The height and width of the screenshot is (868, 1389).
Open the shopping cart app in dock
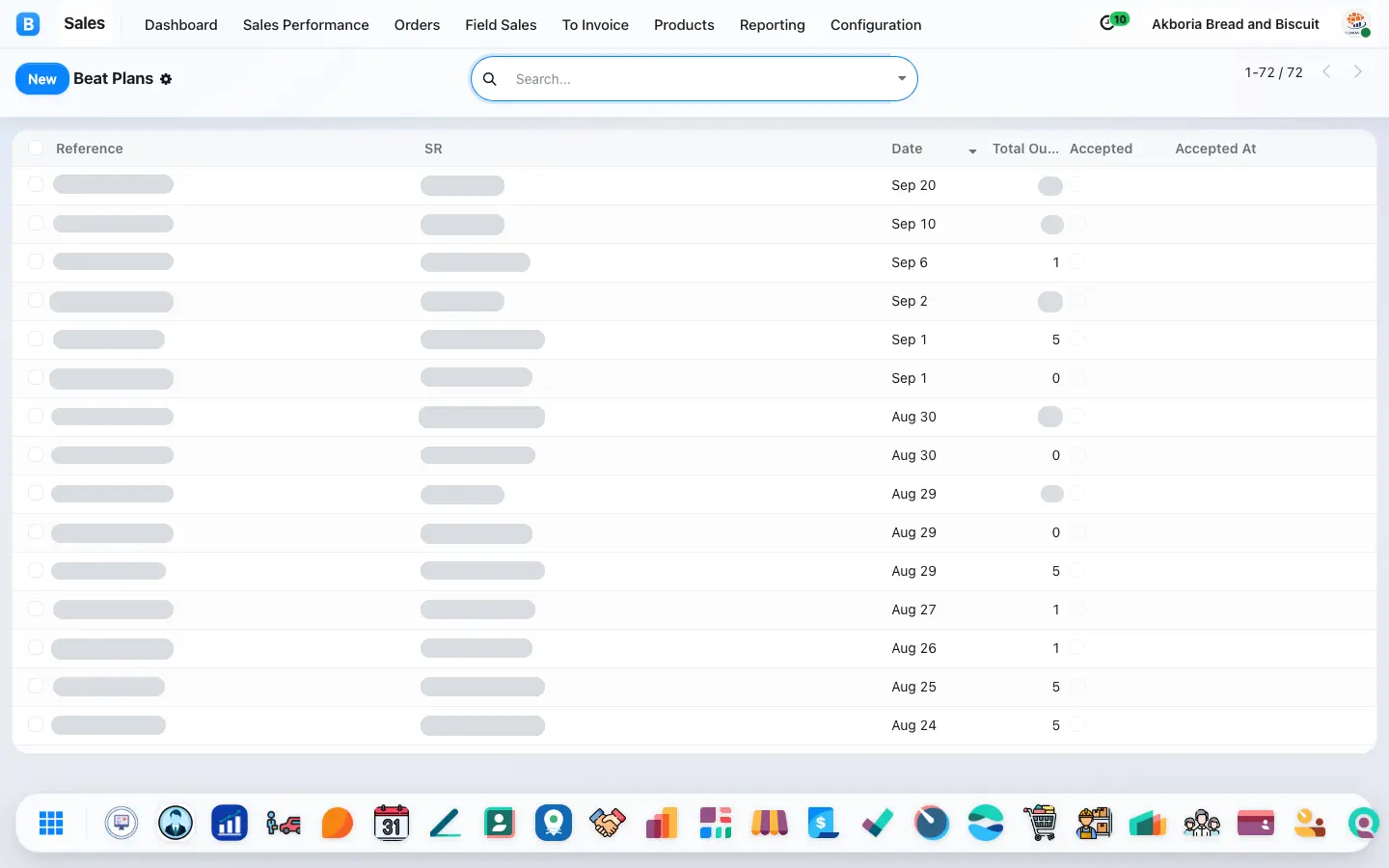pyautogui.click(x=1040, y=823)
